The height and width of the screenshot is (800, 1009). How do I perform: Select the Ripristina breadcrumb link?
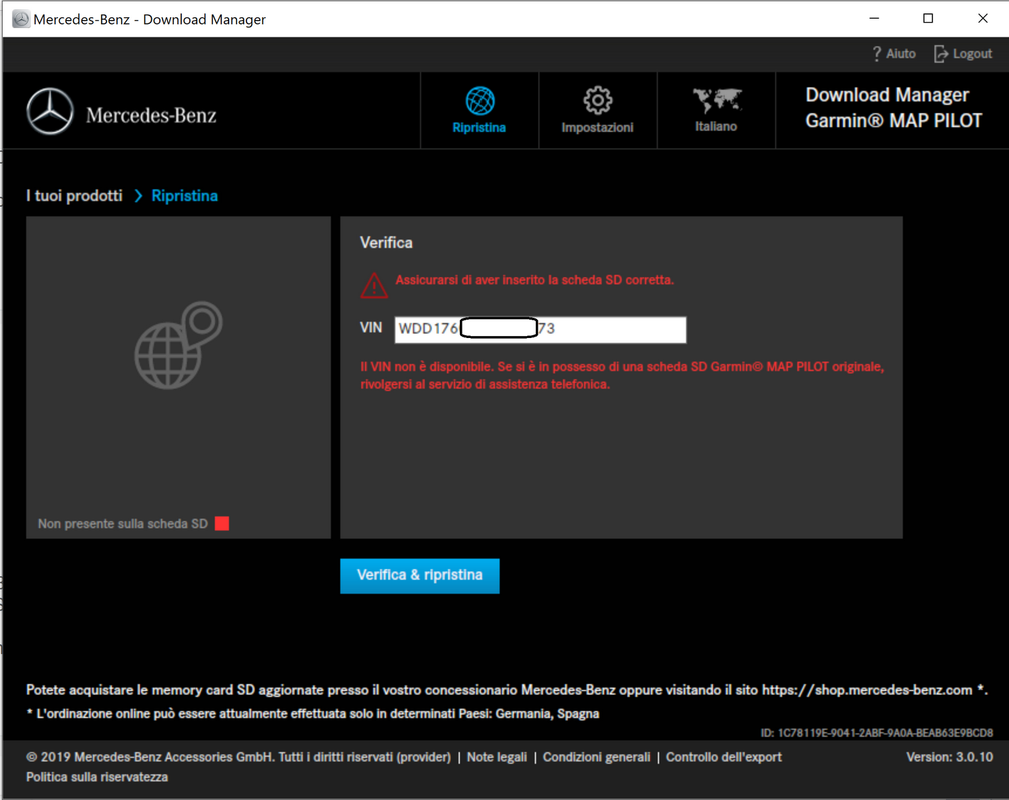pos(185,196)
